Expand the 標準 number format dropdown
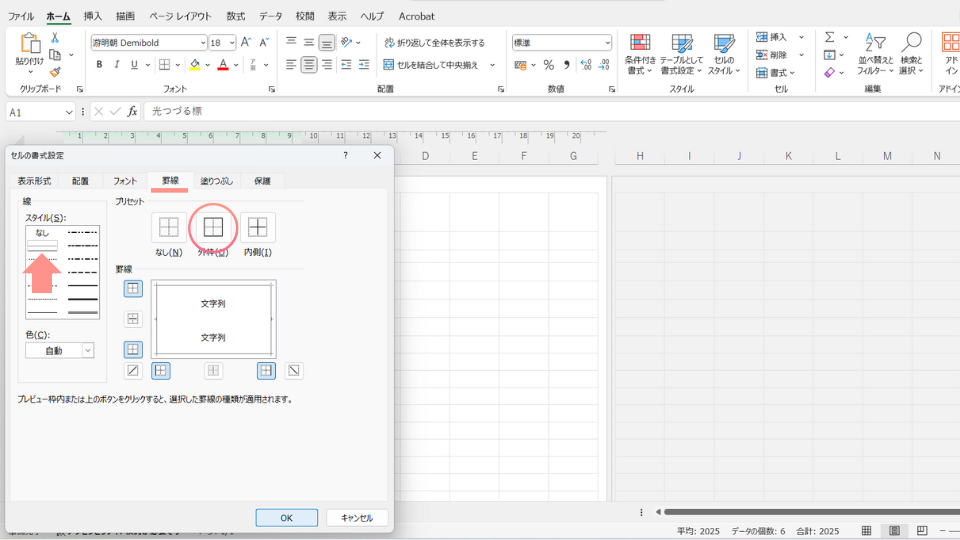The height and width of the screenshot is (540, 960). (x=606, y=43)
